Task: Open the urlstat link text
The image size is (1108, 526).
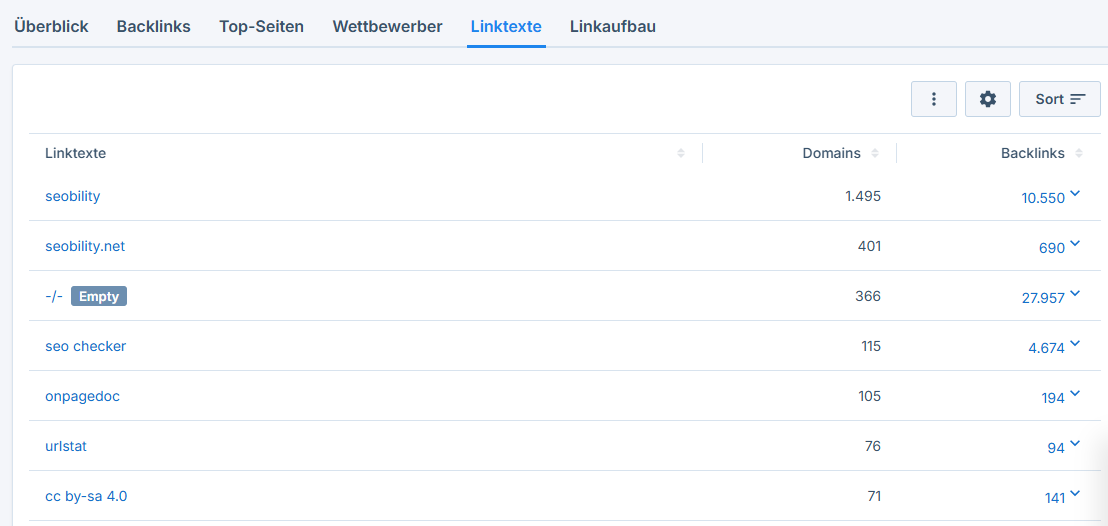Action: [66, 446]
